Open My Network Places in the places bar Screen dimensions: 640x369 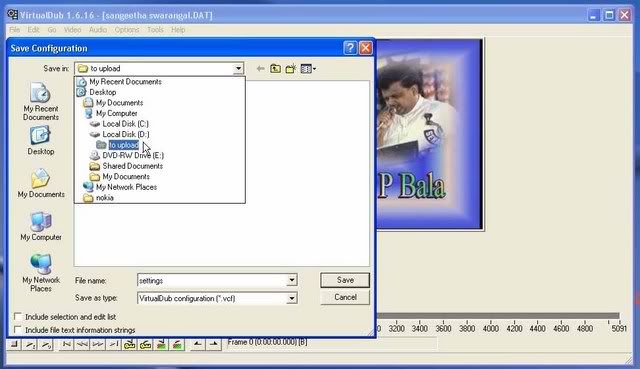[41, 273]
